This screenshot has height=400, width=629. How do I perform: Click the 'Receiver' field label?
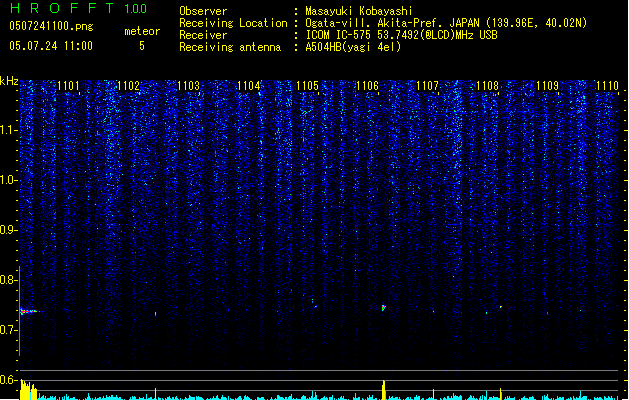tap(203, 35)
